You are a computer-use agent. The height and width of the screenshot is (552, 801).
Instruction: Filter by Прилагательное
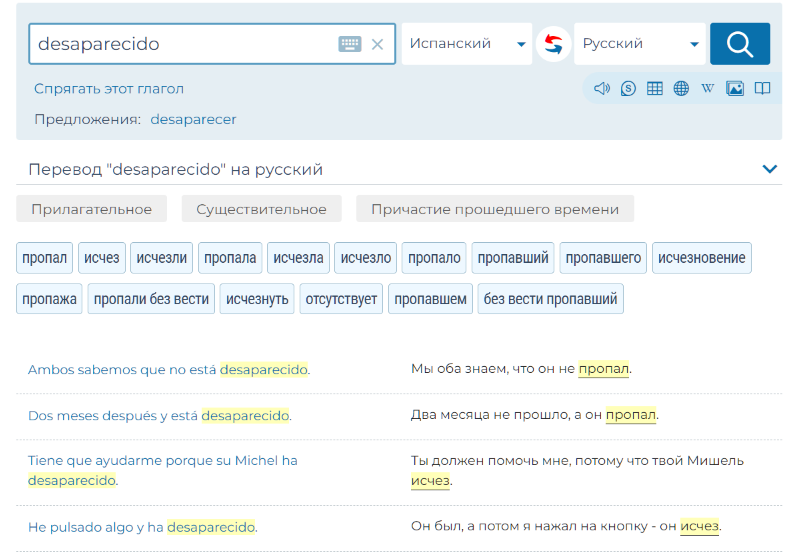[91, 209]
